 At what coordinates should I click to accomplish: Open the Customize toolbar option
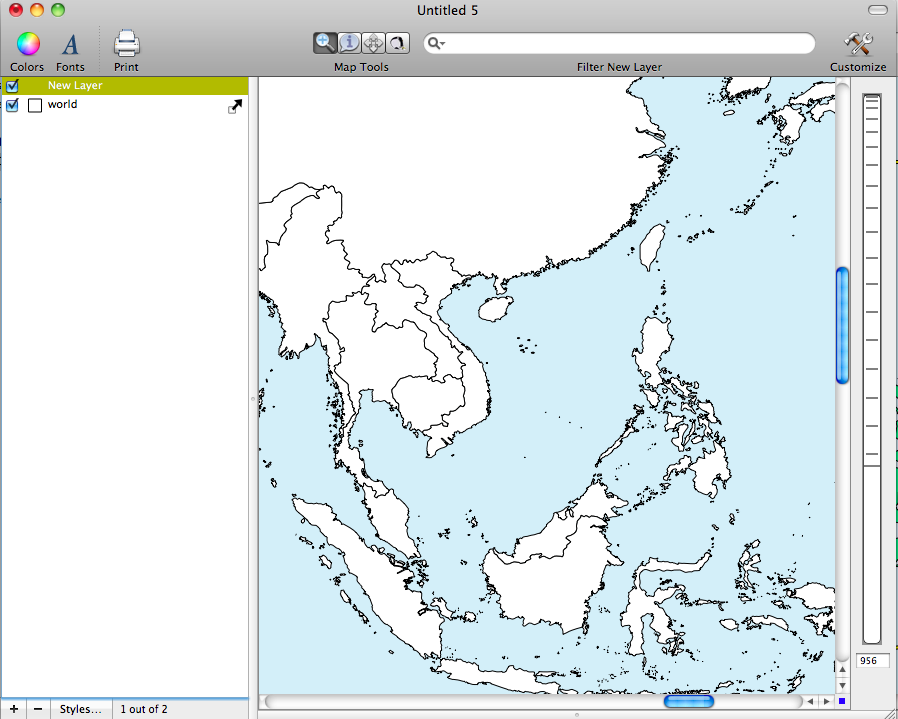point(857,44)
